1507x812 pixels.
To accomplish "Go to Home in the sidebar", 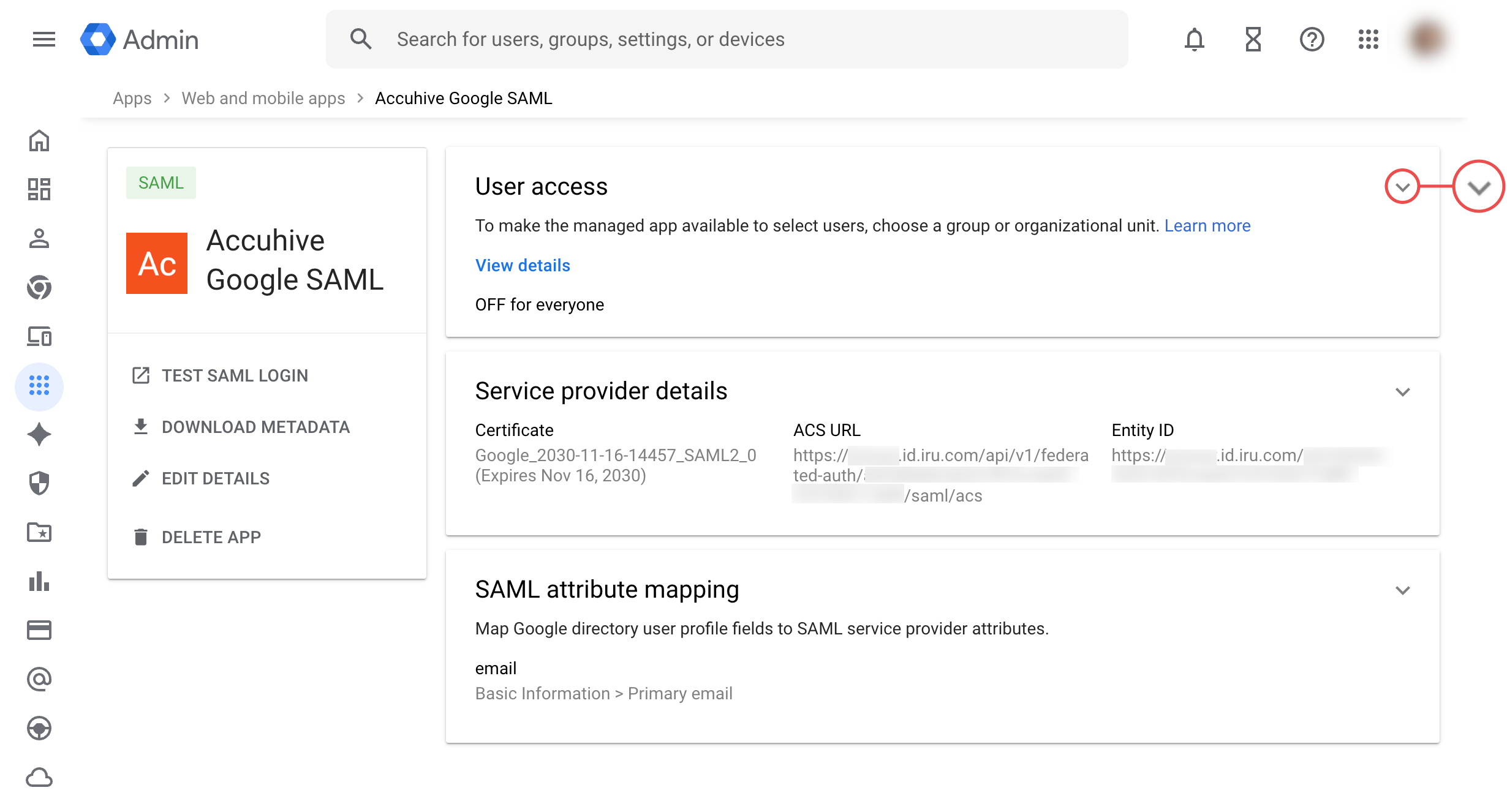I will click(39, 141).
